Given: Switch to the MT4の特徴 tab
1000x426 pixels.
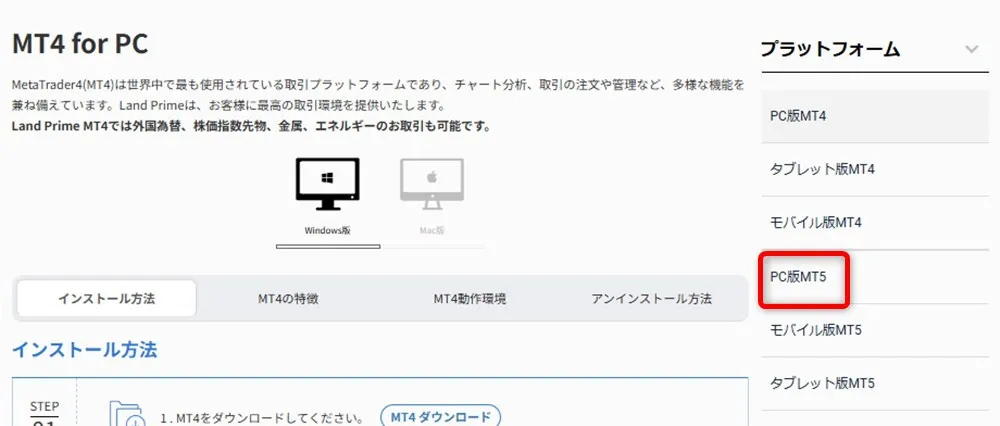Looking at the screenshot, I should point(288,298).
